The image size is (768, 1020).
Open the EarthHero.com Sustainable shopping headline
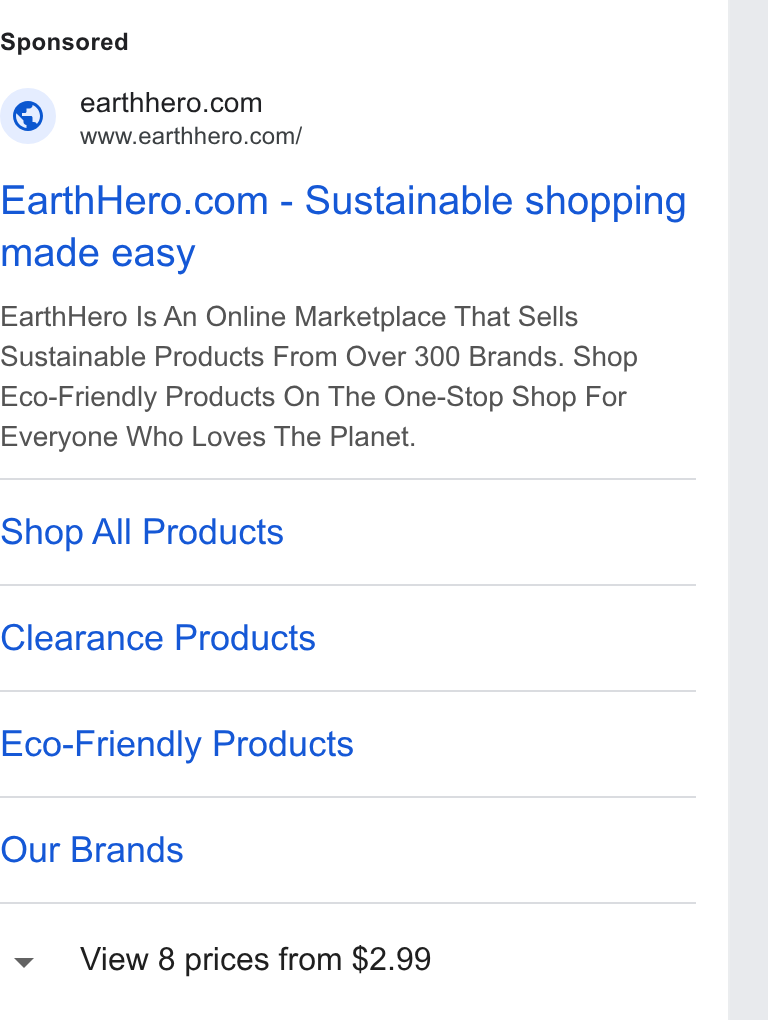coord(343,226)
